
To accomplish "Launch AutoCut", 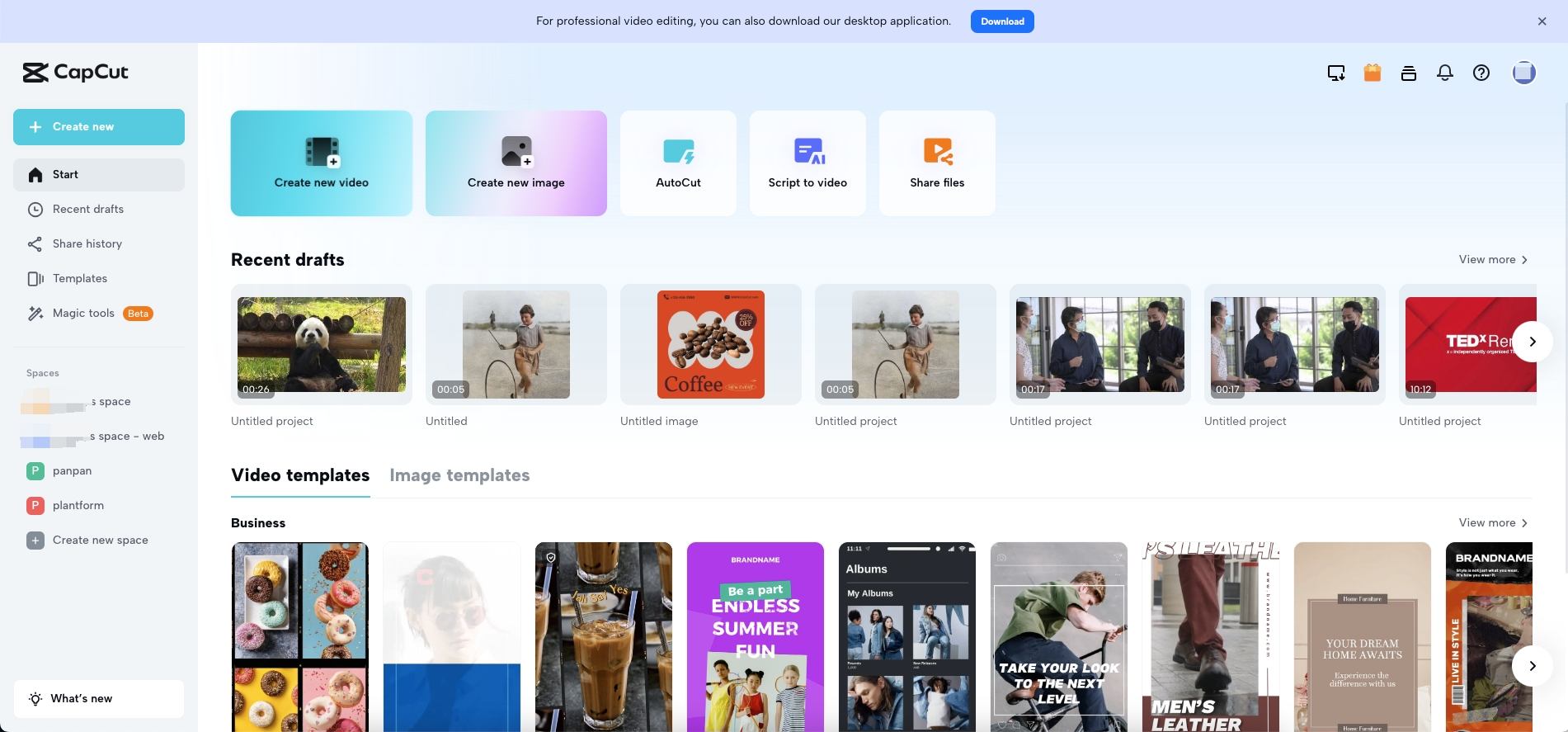I will 678,163.
